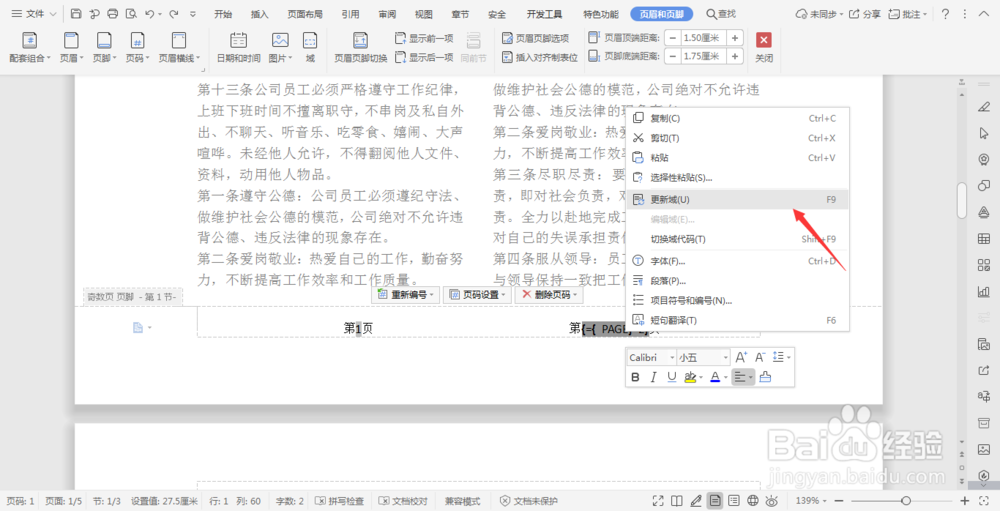Open the 文件 menu dropdown
The height and width of the screenshot is (511, 1000).
pyautogui.click(x=34, y=13)
